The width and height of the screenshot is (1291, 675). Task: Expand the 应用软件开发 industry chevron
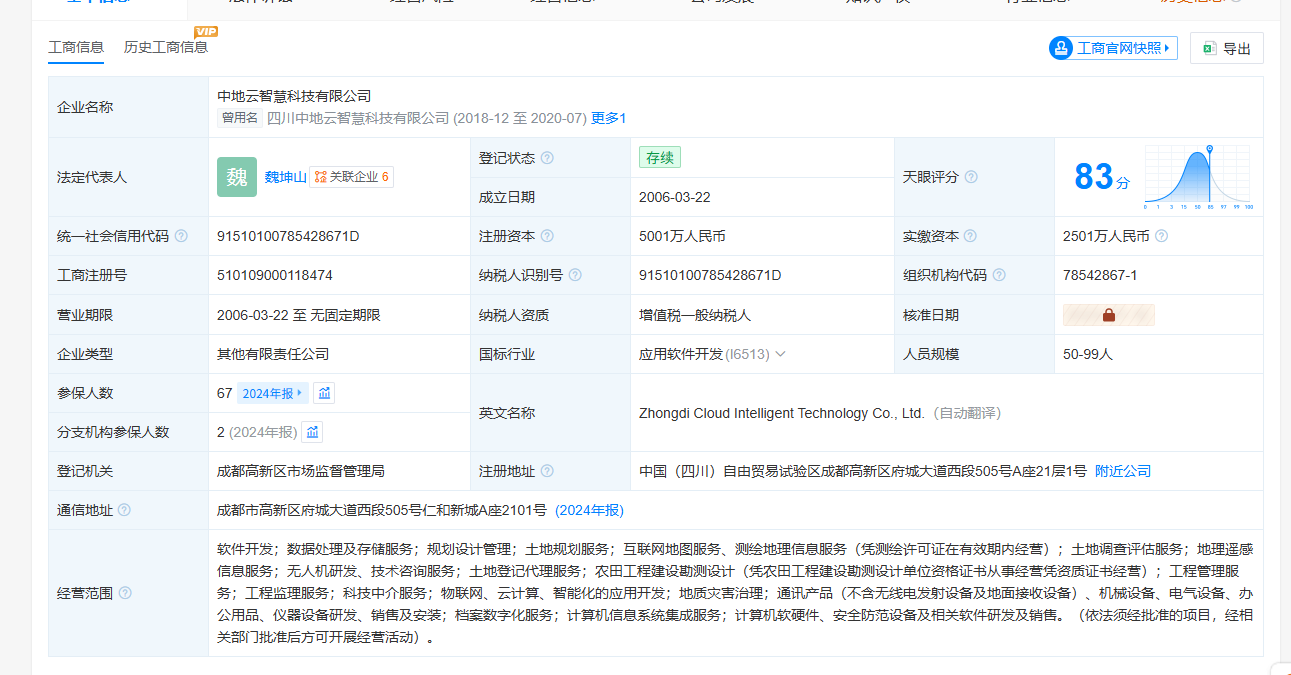[780, 354]
